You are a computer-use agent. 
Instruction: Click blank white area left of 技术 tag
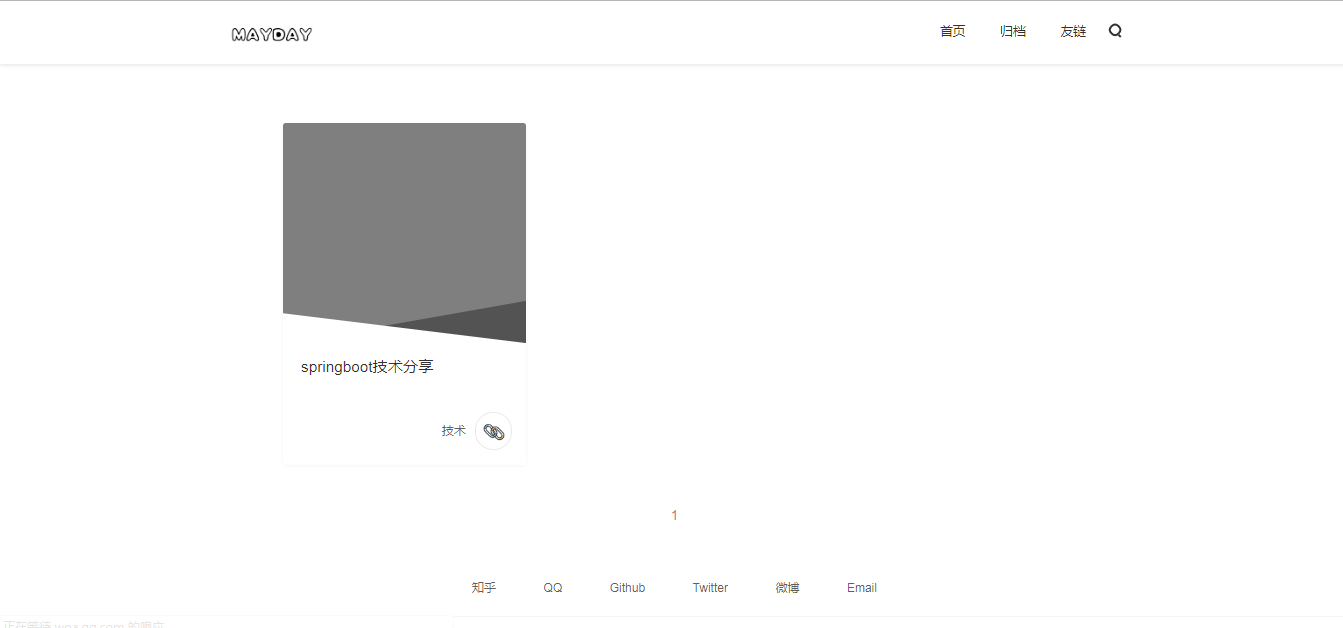(360, 431)
